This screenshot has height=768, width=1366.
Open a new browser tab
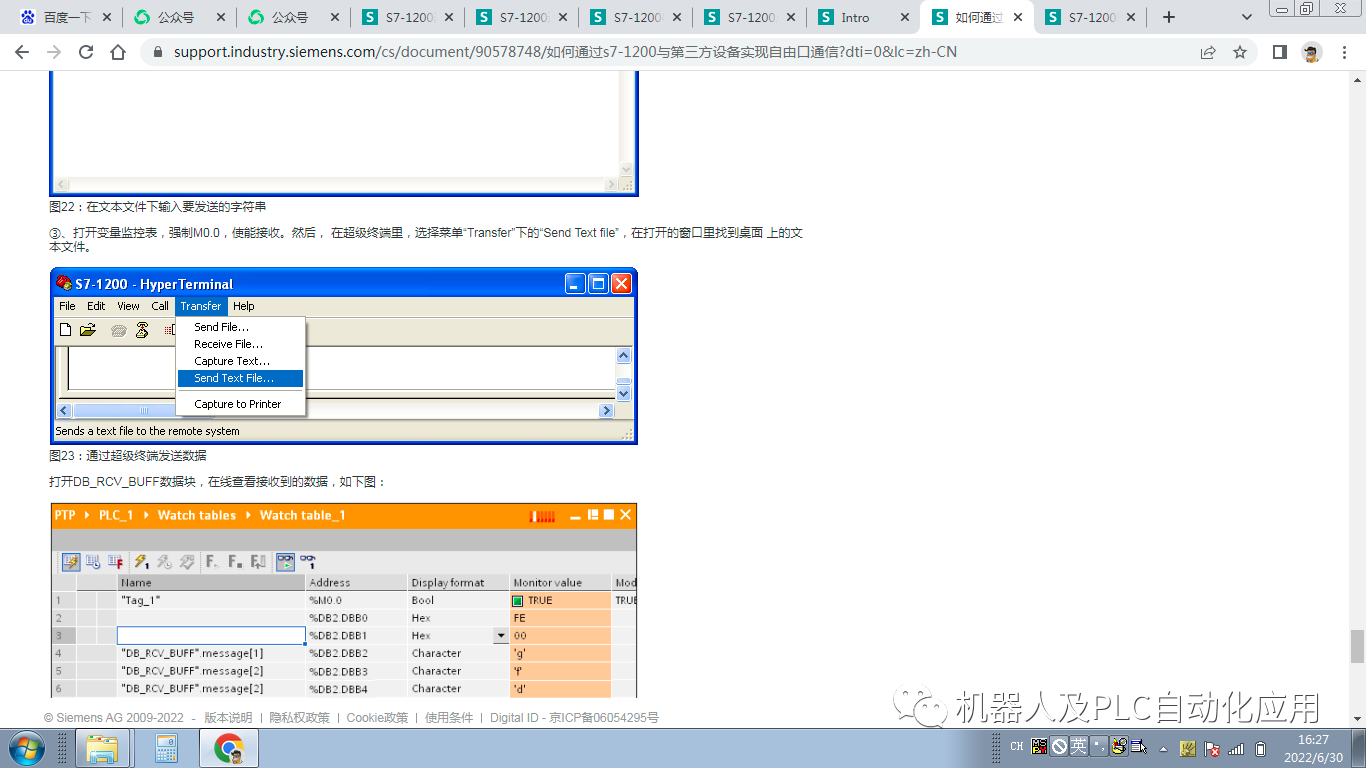coord(1169,17)
